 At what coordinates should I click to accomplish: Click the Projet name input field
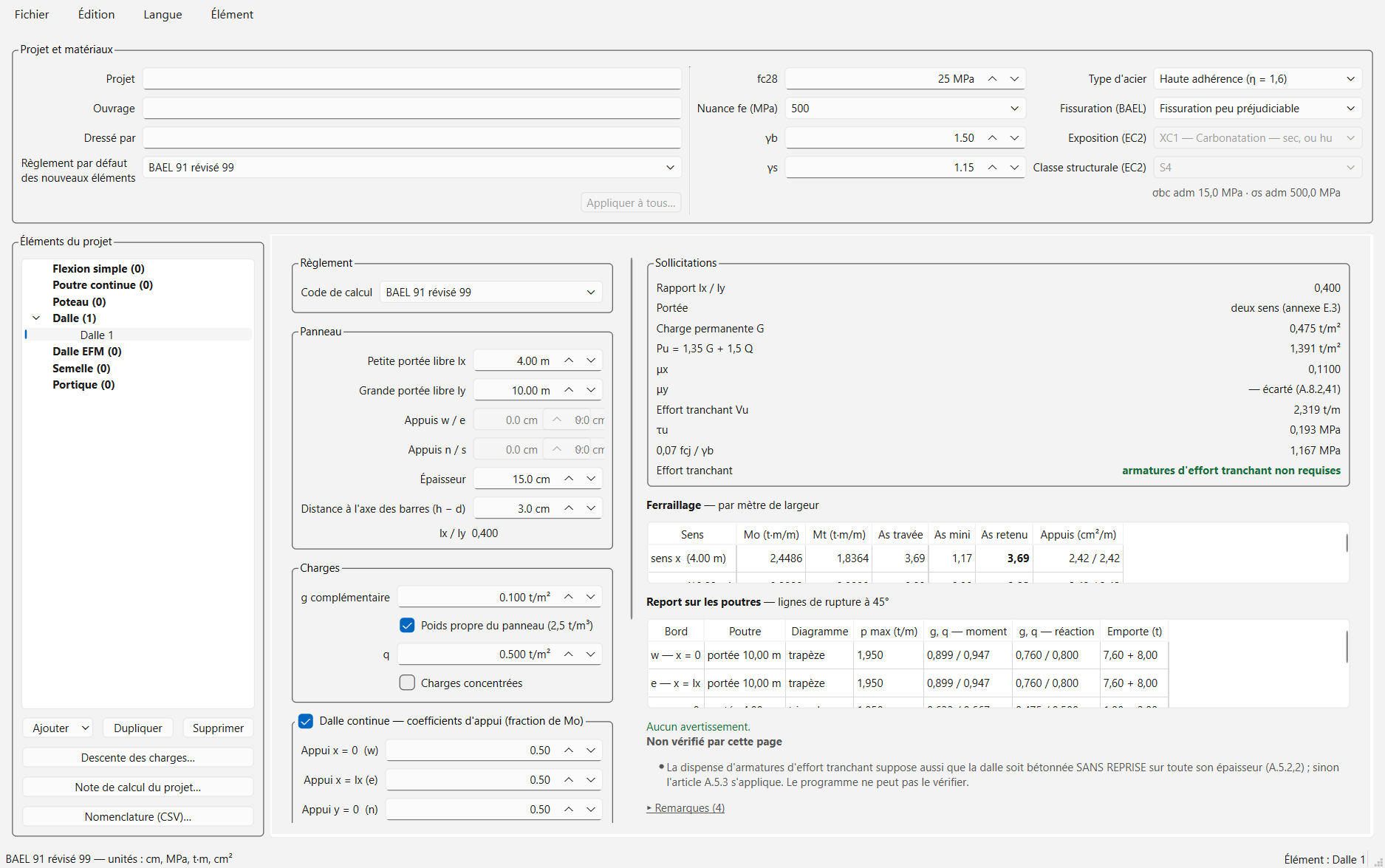(x=412, y=79)
